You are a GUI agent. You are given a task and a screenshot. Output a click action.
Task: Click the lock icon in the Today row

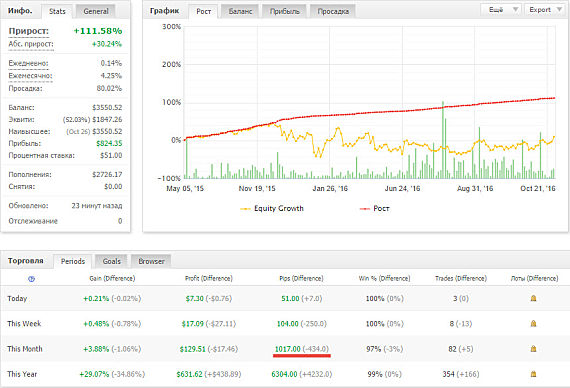pos(533,298)
